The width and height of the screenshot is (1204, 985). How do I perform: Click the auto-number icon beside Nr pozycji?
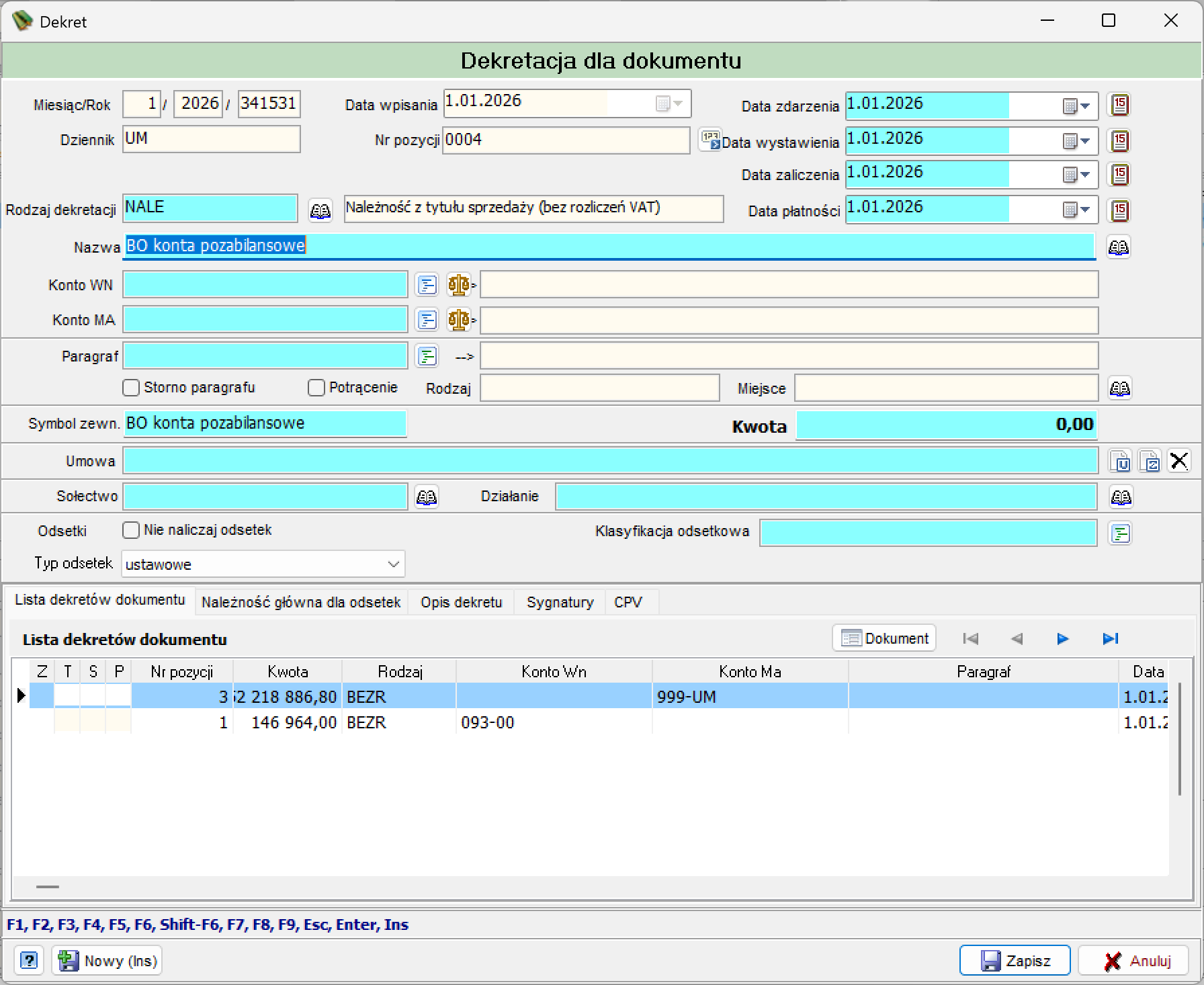709,140
